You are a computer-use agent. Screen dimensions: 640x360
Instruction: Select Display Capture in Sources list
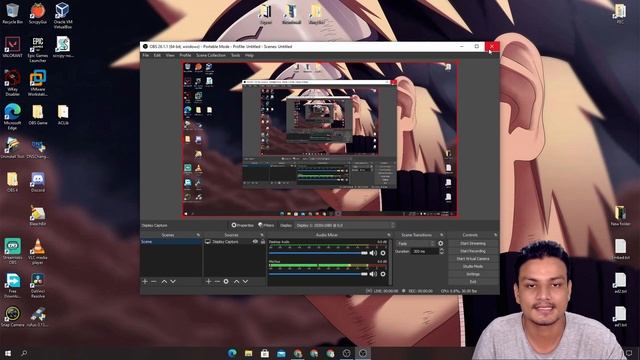[x=225, y=242]
